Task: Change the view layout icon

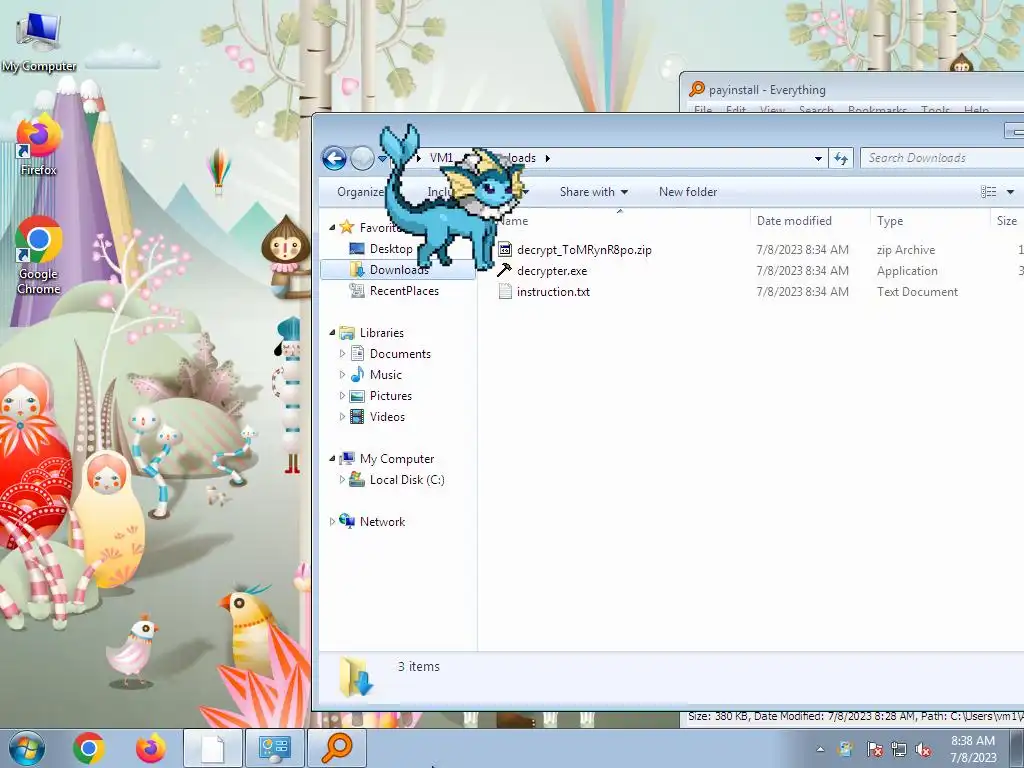Action: pyautogui.click(x=988, y=191)
